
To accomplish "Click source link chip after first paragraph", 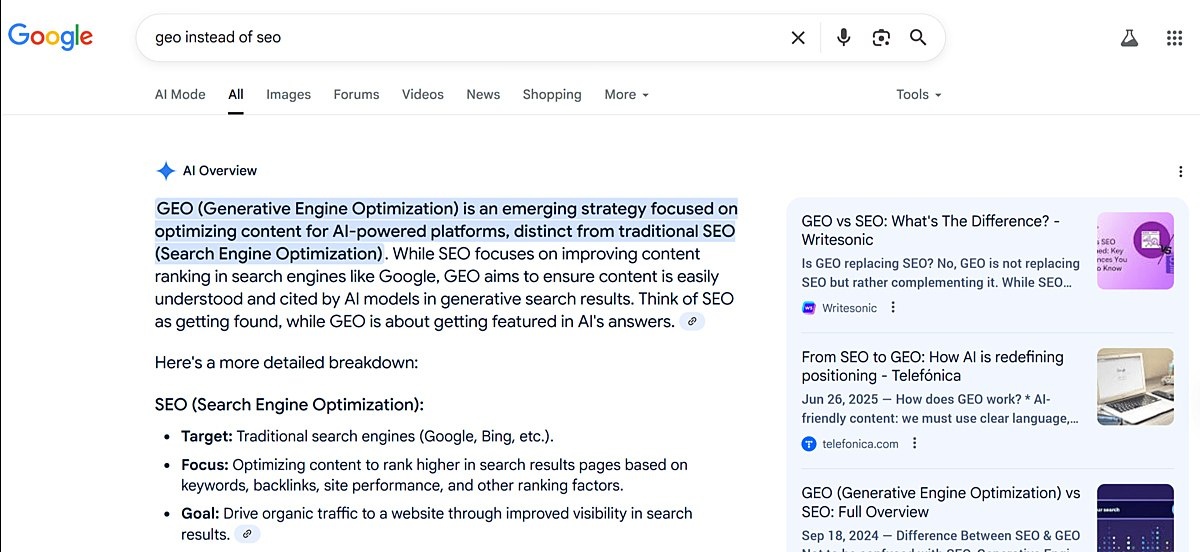I will point(692,322).
